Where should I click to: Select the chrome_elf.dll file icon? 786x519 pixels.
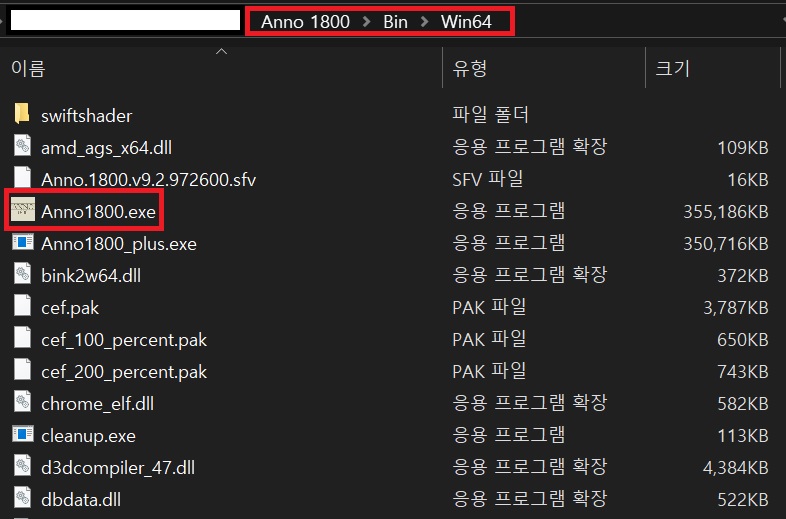pos(22,402)
